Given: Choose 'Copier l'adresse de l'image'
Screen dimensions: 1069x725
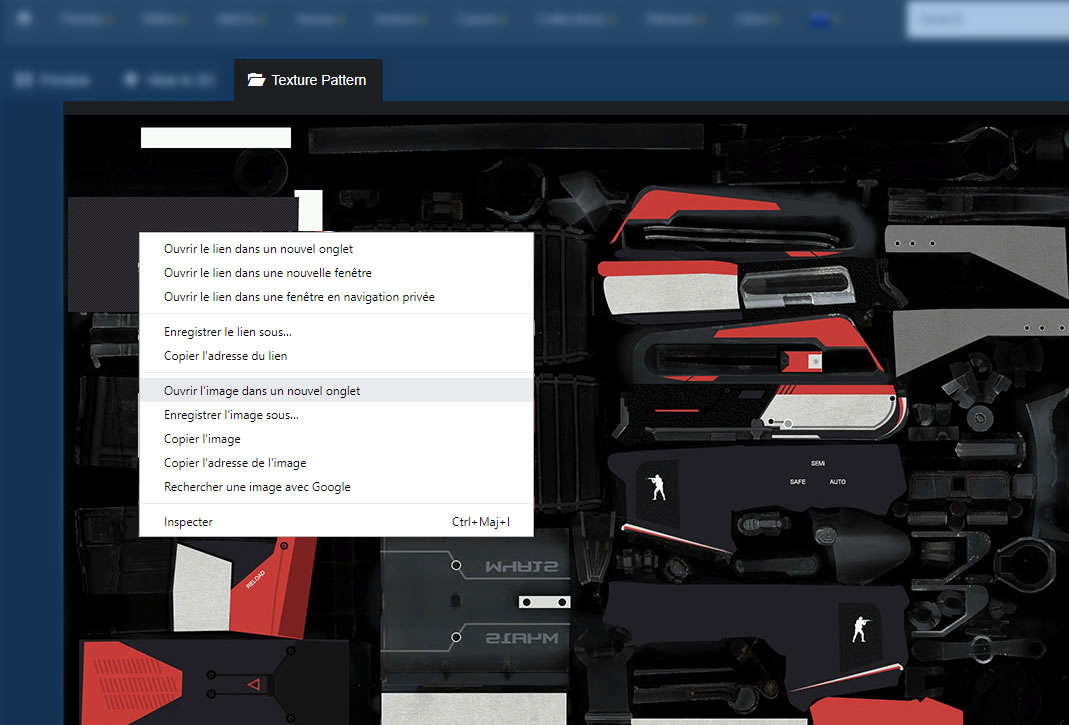Looking at the screenshot, I should coord(336,462).
